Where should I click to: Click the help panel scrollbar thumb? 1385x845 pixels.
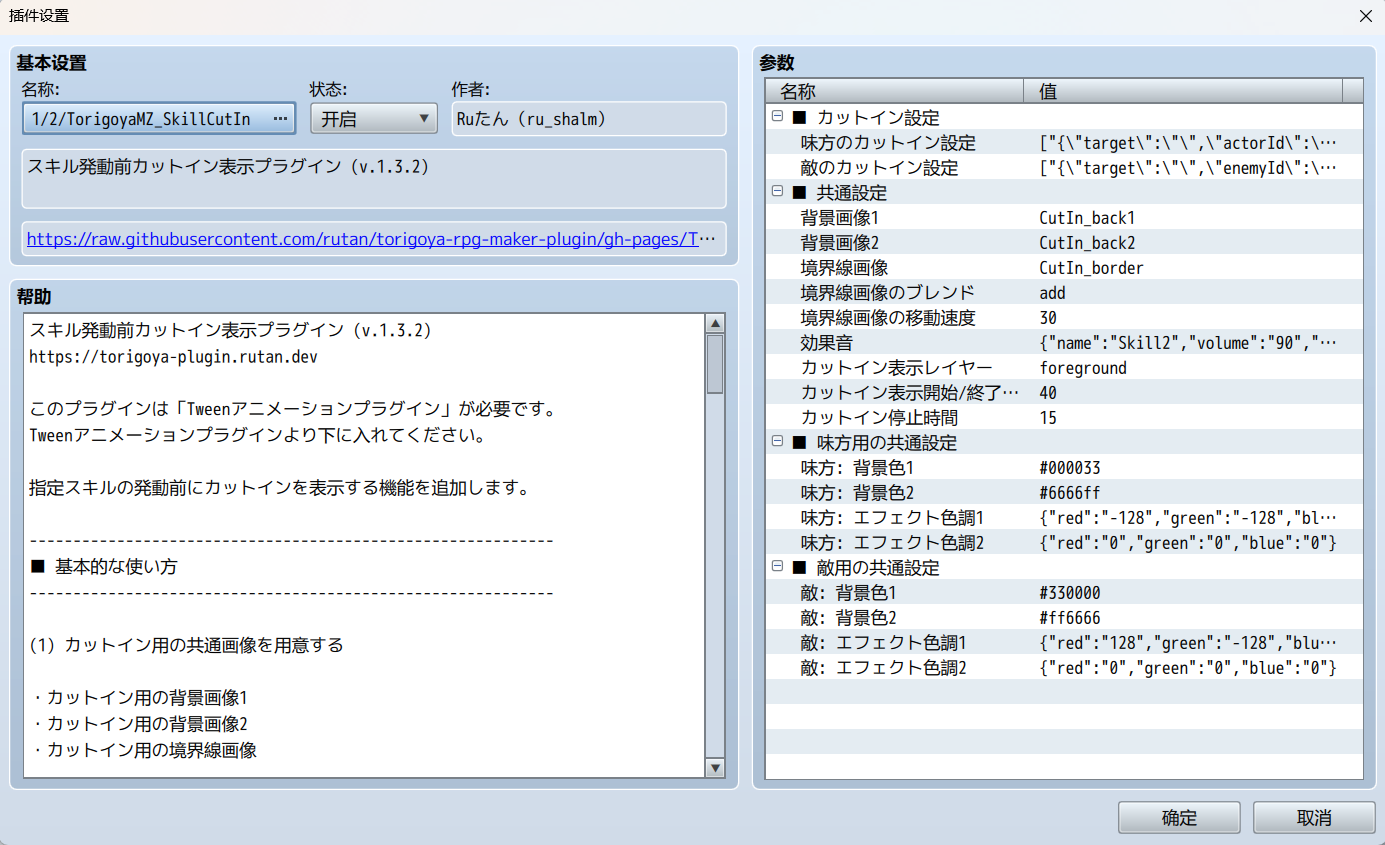715,364
